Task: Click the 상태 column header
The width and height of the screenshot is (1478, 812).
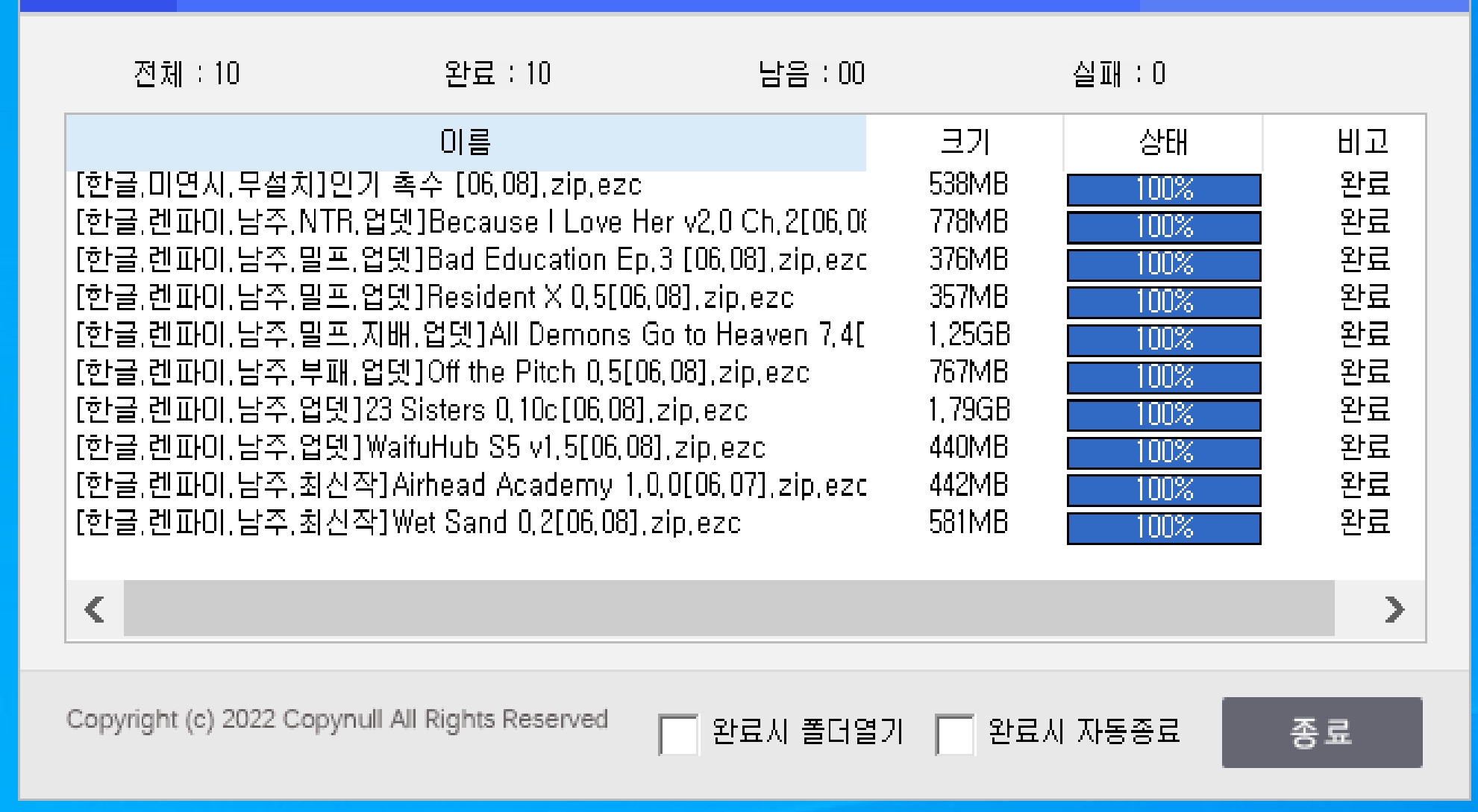Action: pyautogui.click(x=1162, y=142)
